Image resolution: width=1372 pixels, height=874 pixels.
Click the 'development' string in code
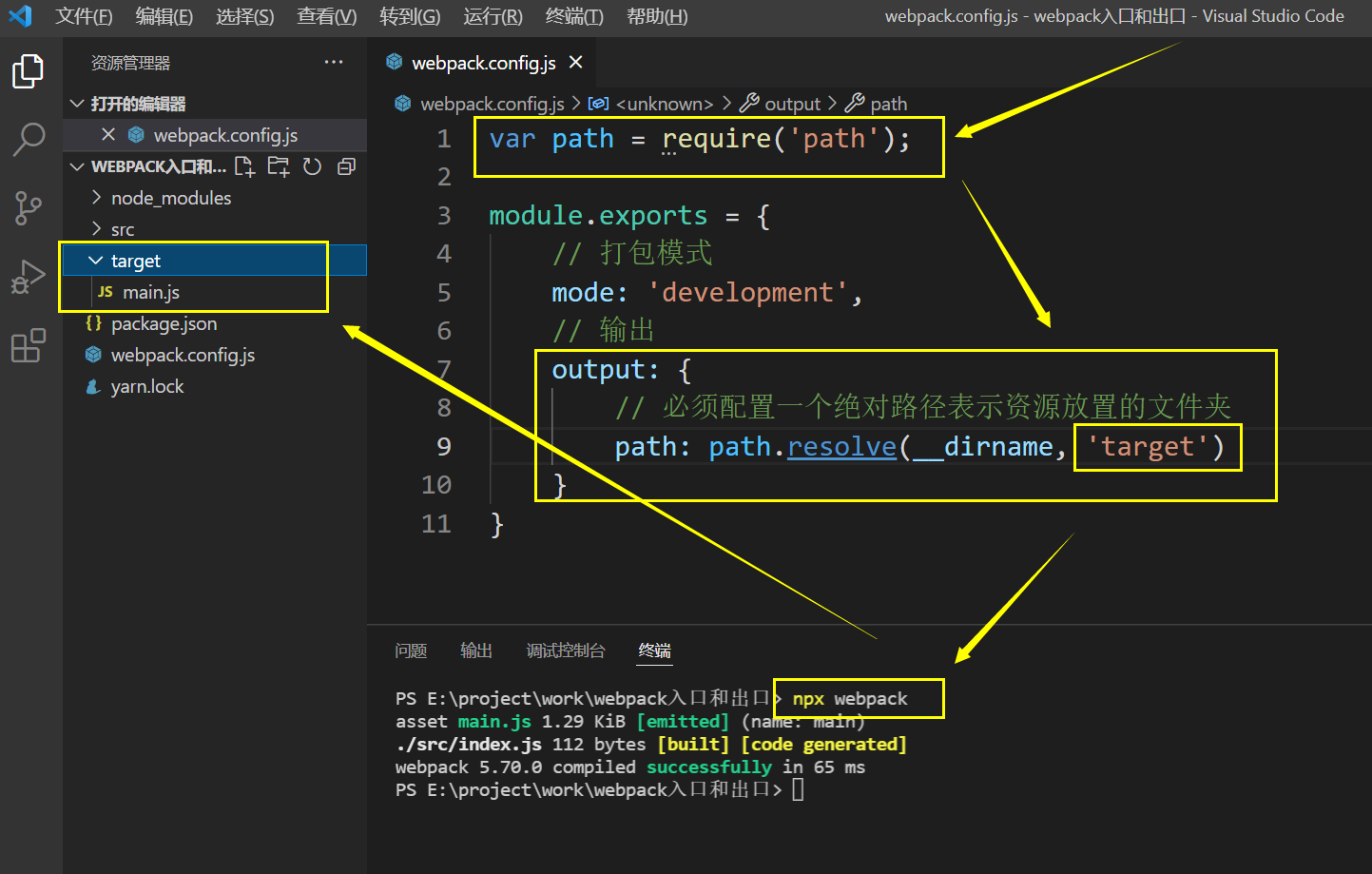[x=747, y=292]
